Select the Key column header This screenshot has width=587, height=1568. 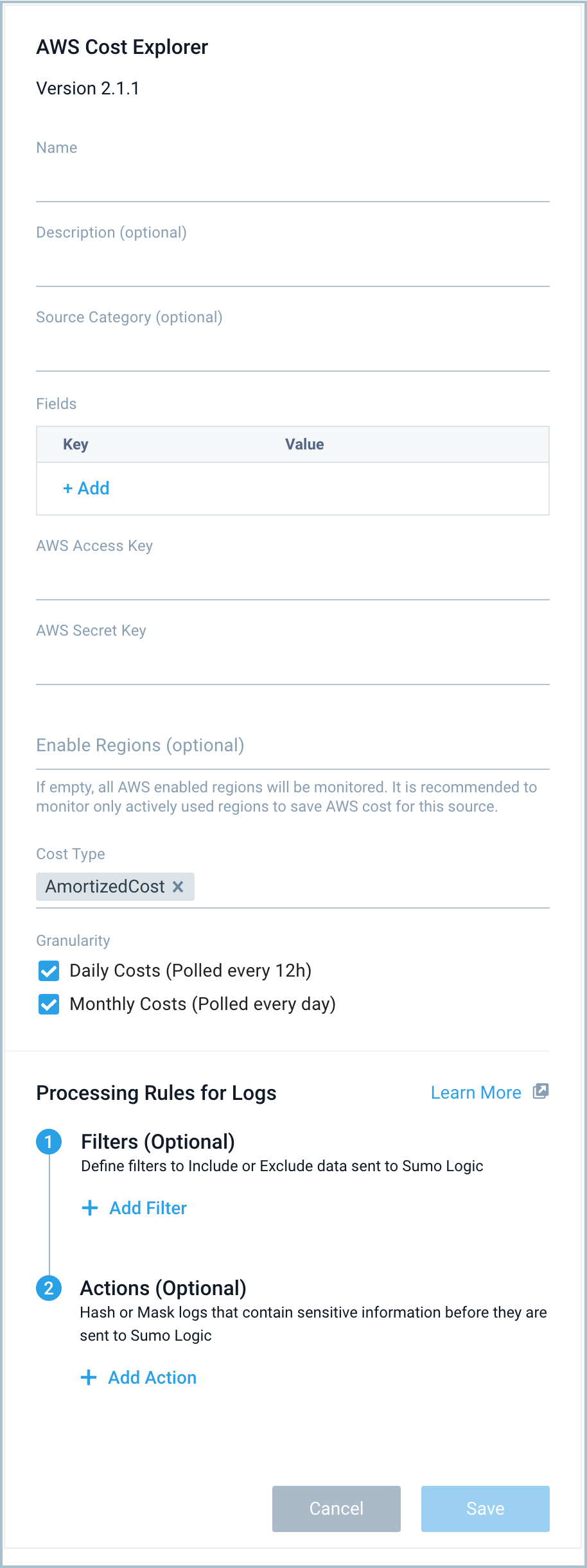point(75,444)
